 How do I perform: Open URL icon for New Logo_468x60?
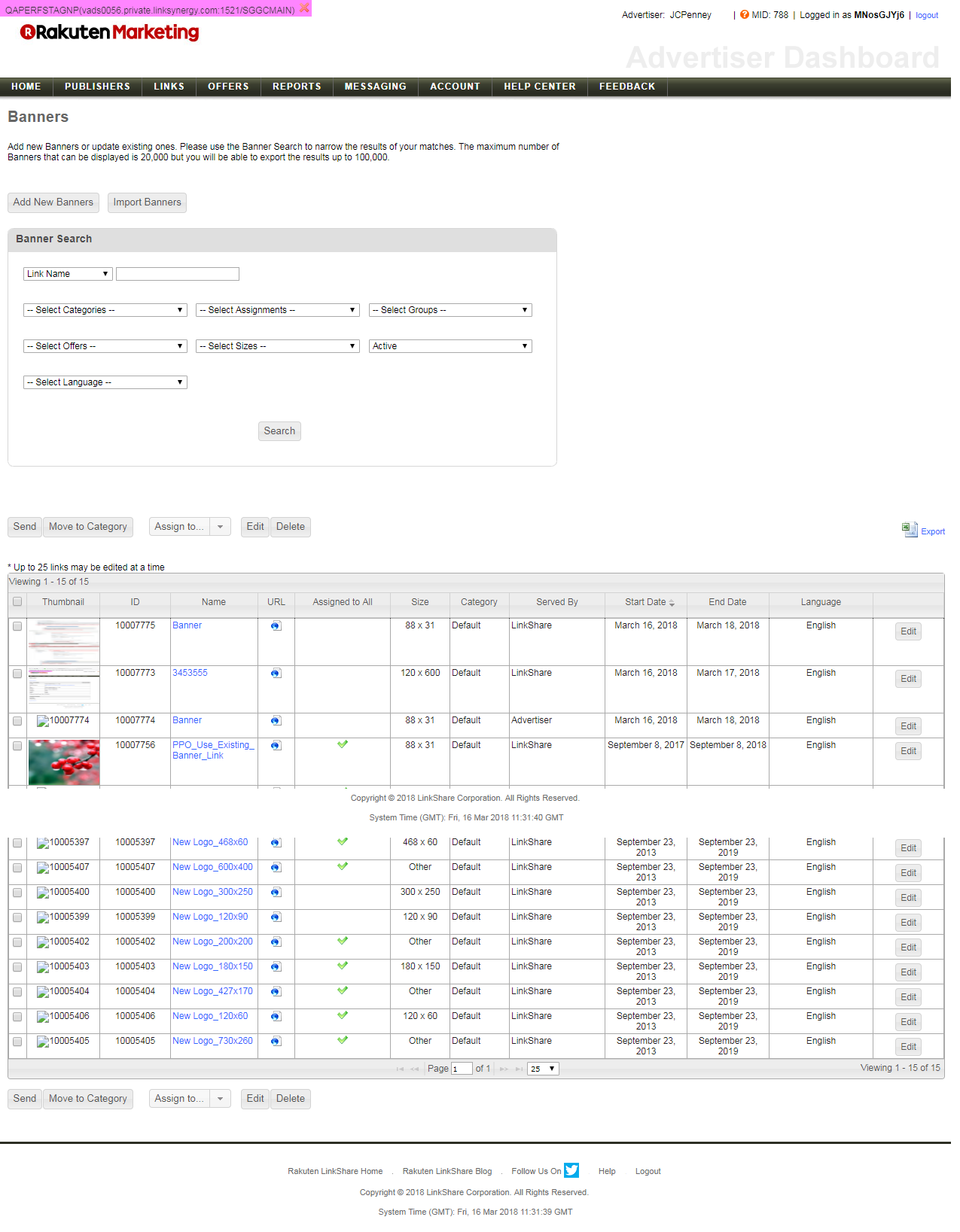276,843
